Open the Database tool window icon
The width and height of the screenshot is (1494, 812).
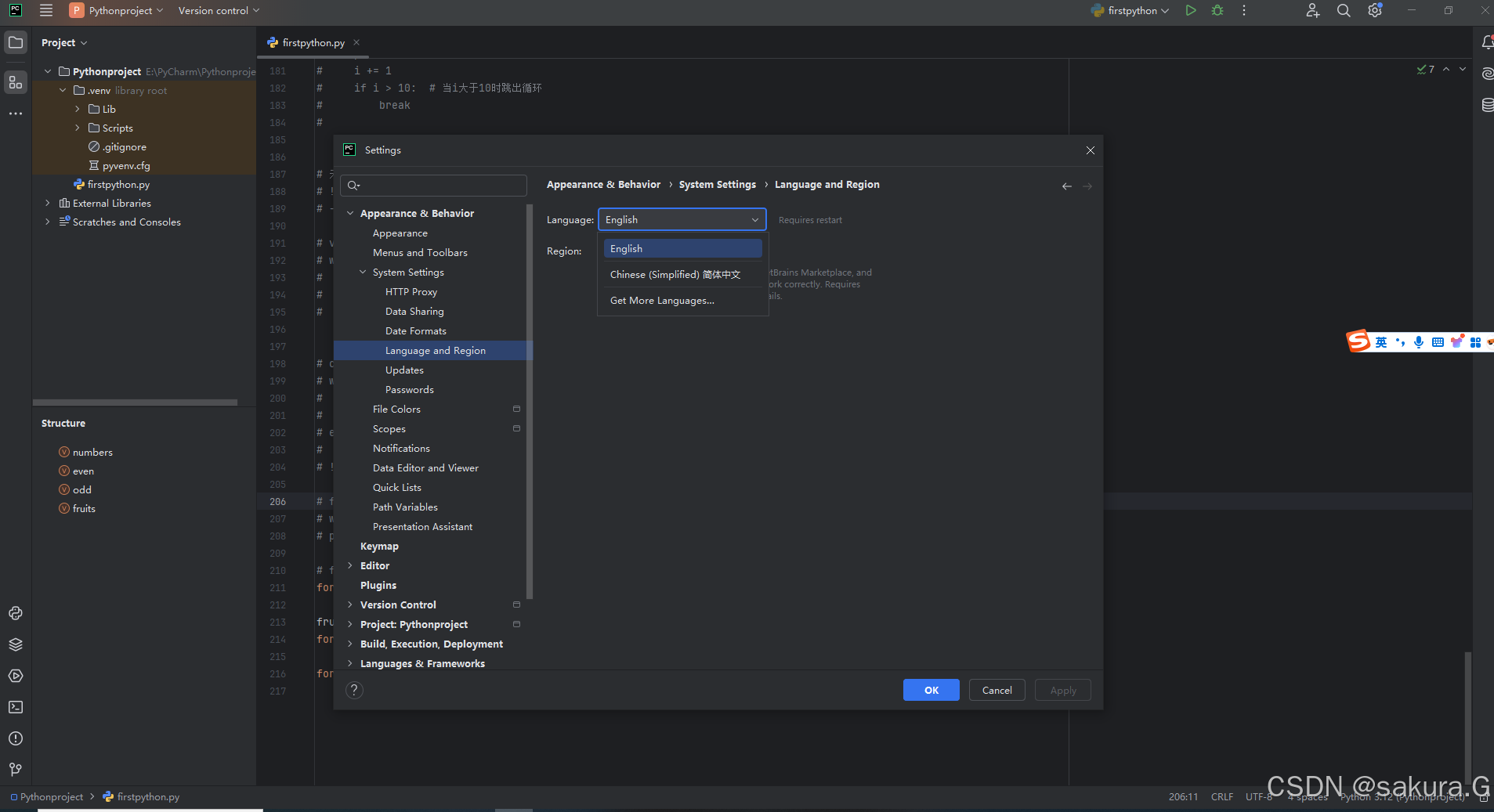[1487, 105]
